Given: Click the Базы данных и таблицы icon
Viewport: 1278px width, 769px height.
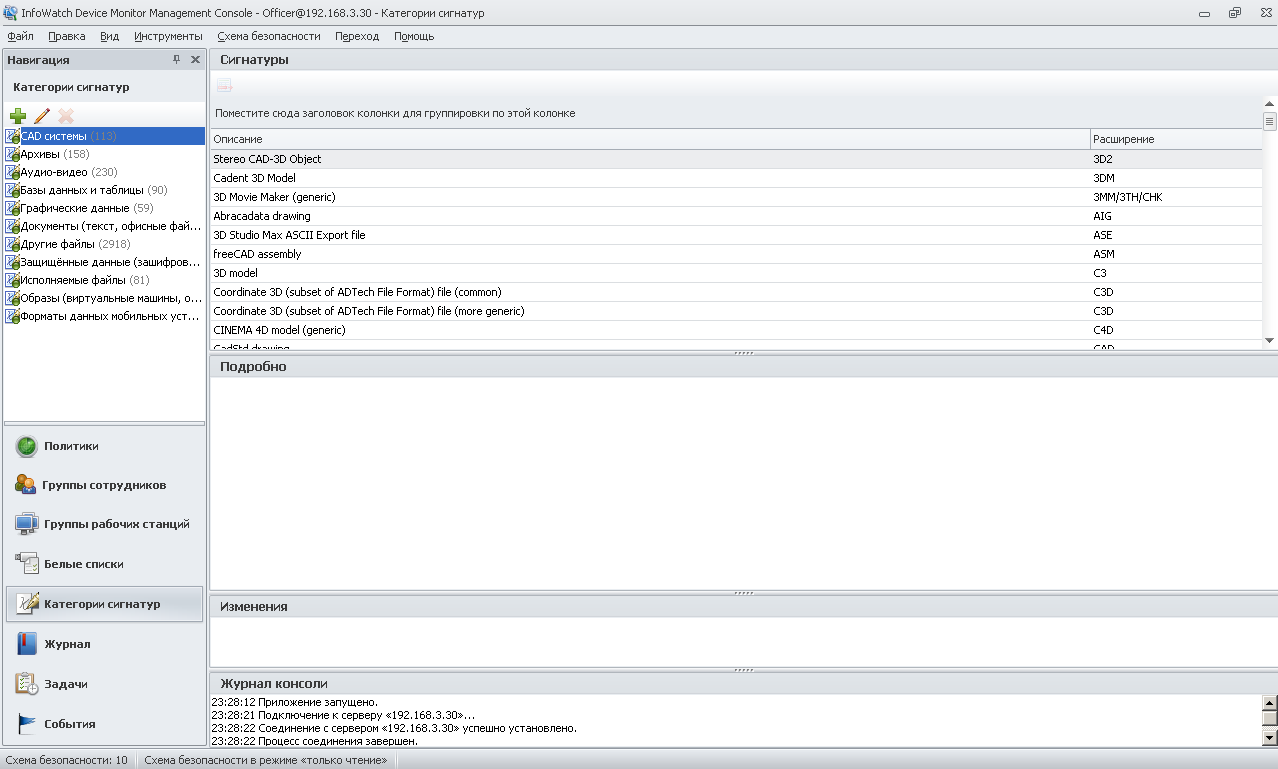Looking at the screenshot, I should pos(13,190).
